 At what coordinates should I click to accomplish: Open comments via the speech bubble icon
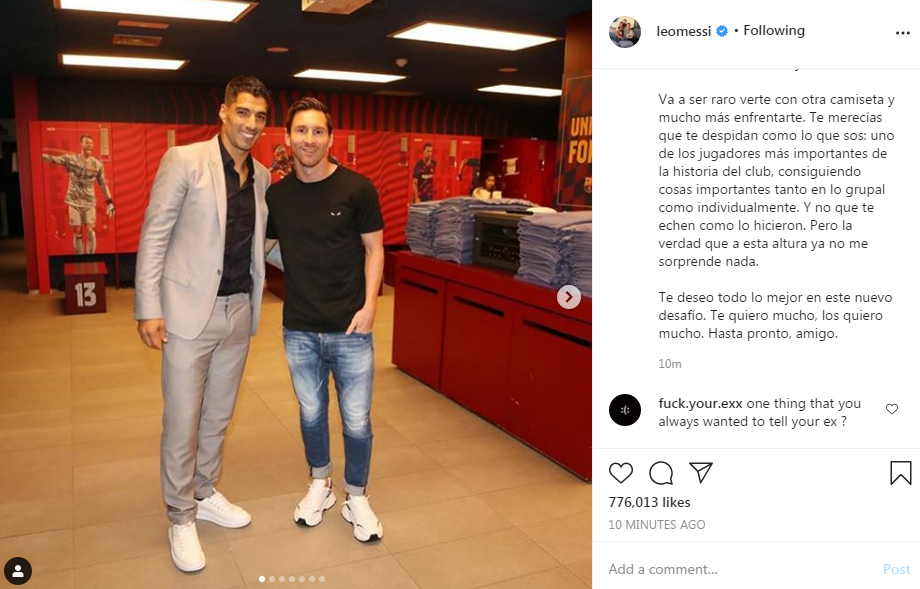661,473
